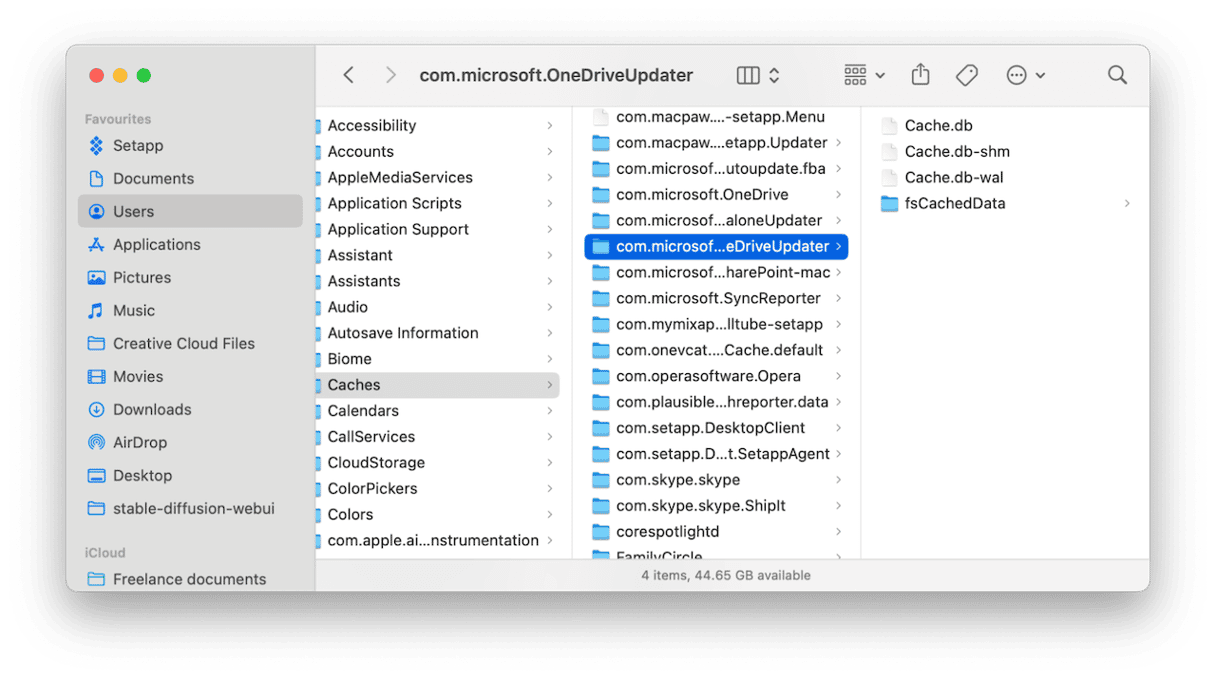Image resolution: width=1216 pixels, height=679 pixels.
Task: Open a new search with the magnifying glass icon
Action: [x=1117, y=74]
